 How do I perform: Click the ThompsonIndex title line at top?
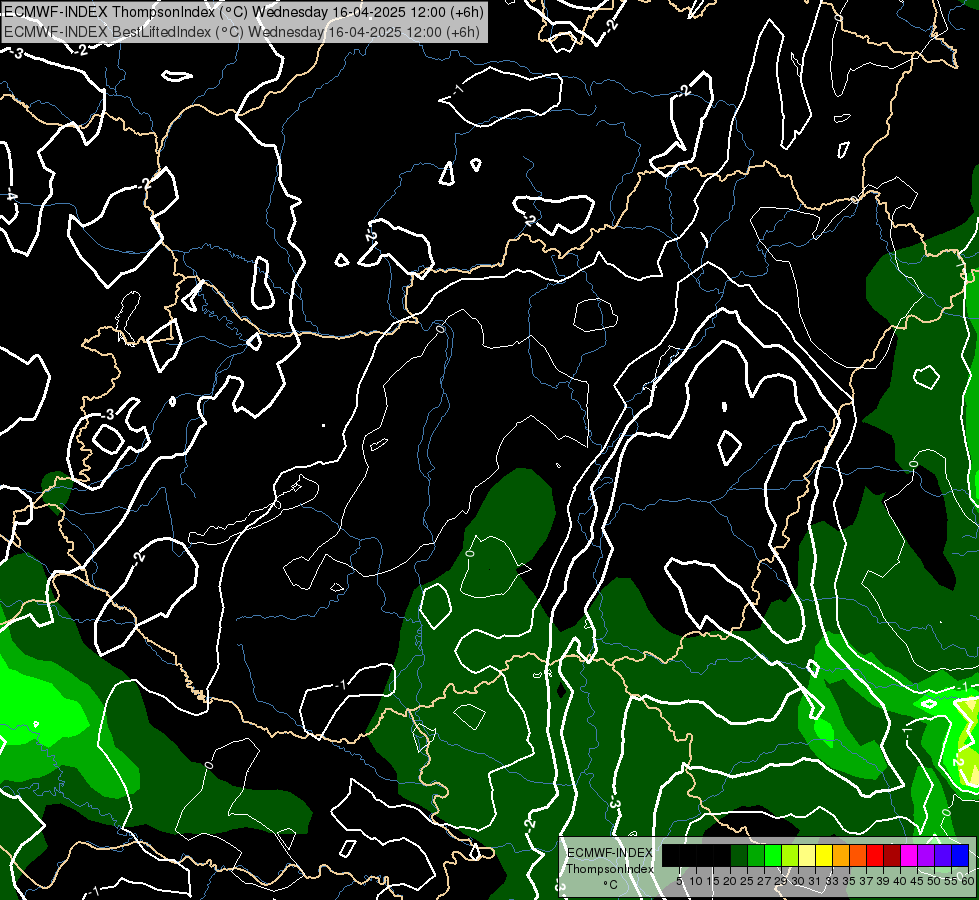pos(242,12)
